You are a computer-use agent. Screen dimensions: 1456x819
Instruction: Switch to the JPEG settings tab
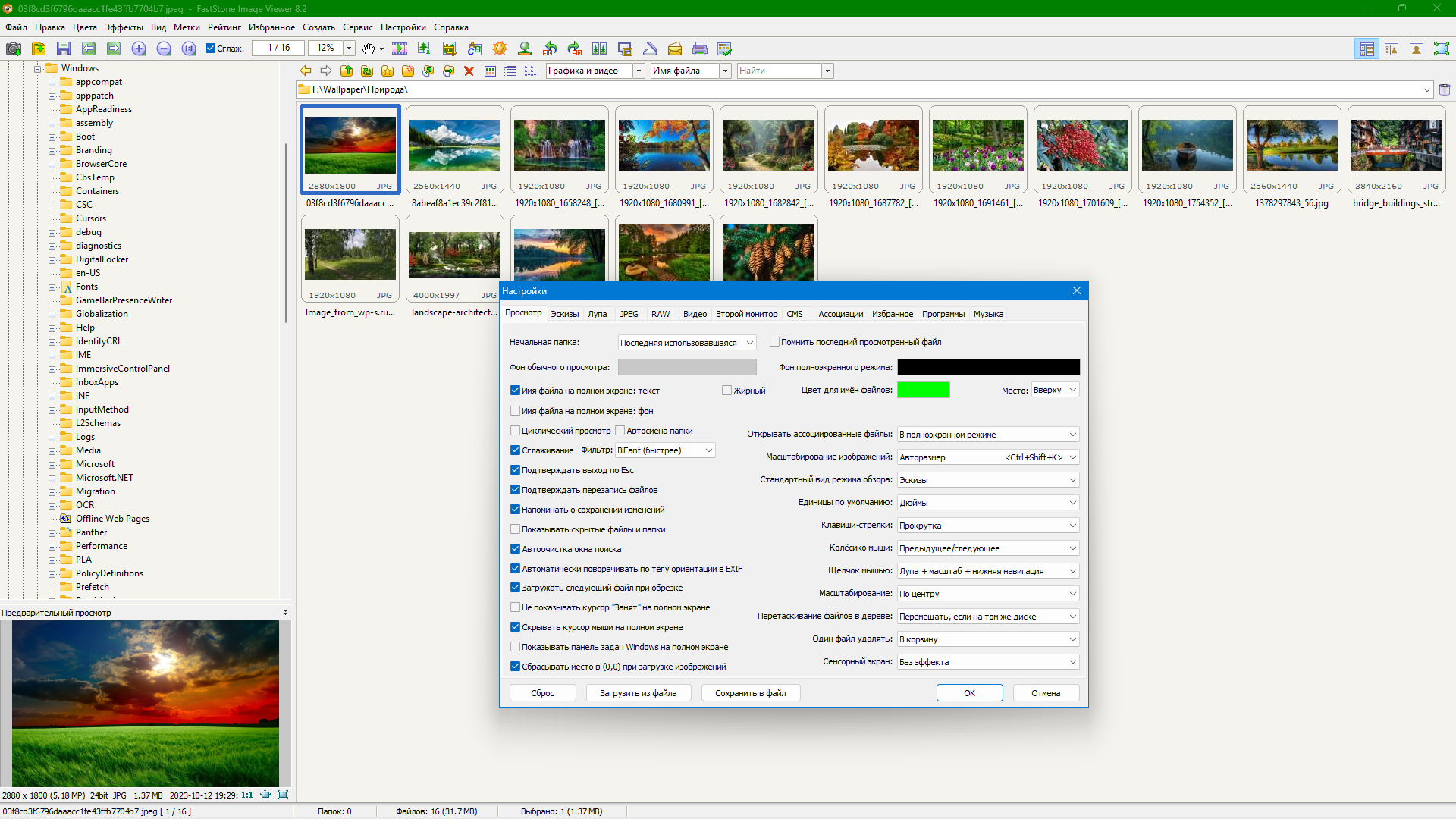[x=629, y=314]
